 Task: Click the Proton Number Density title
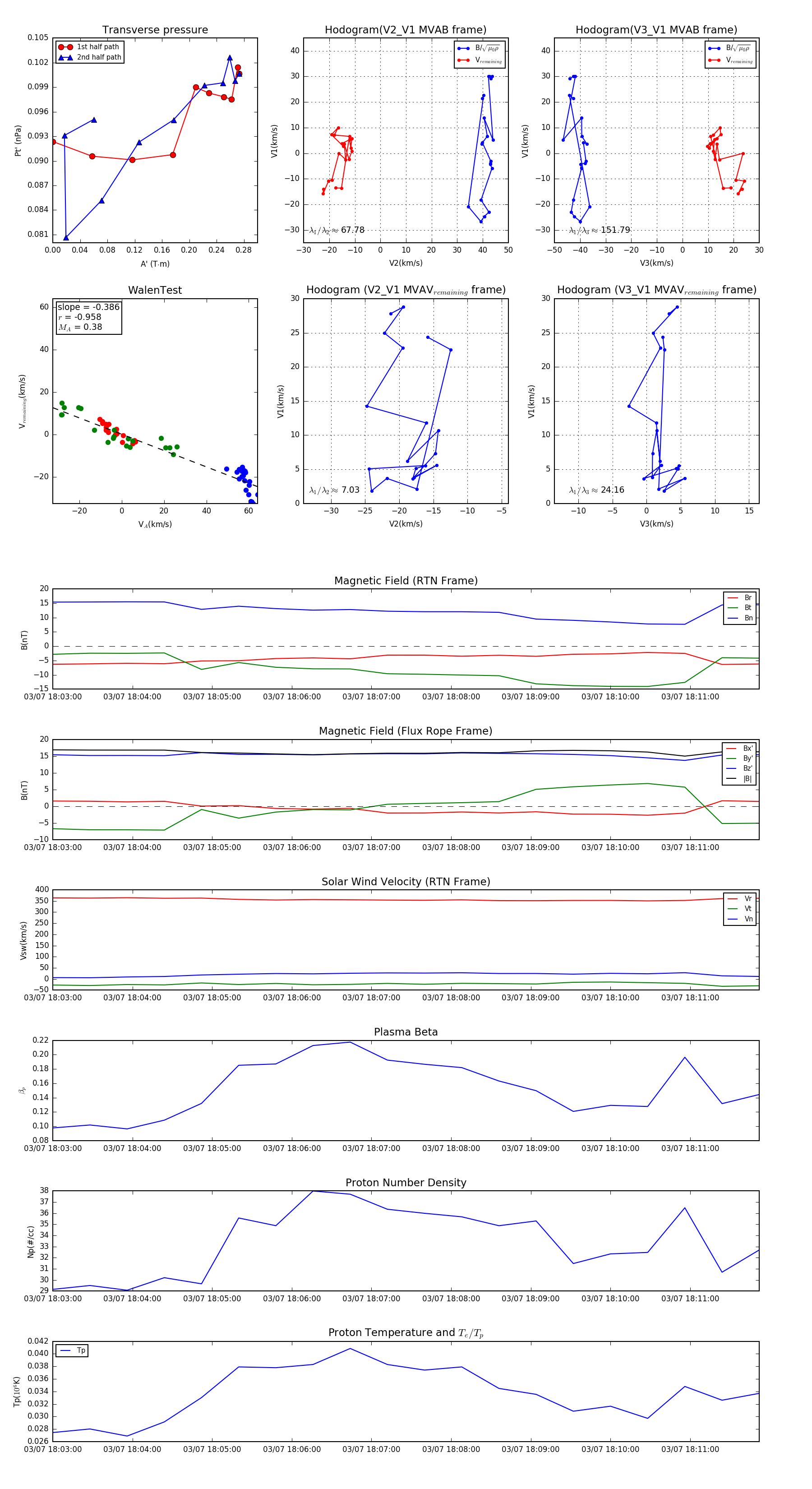point(406,1183)
